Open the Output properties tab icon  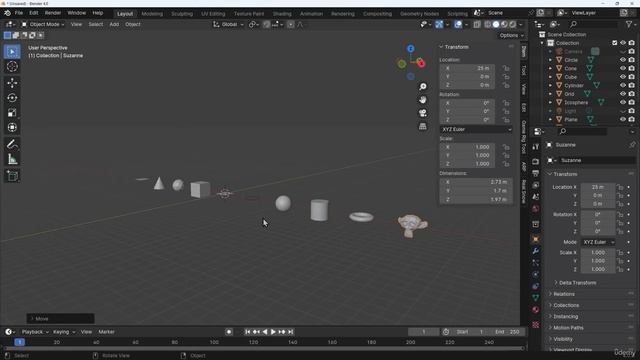536,174
